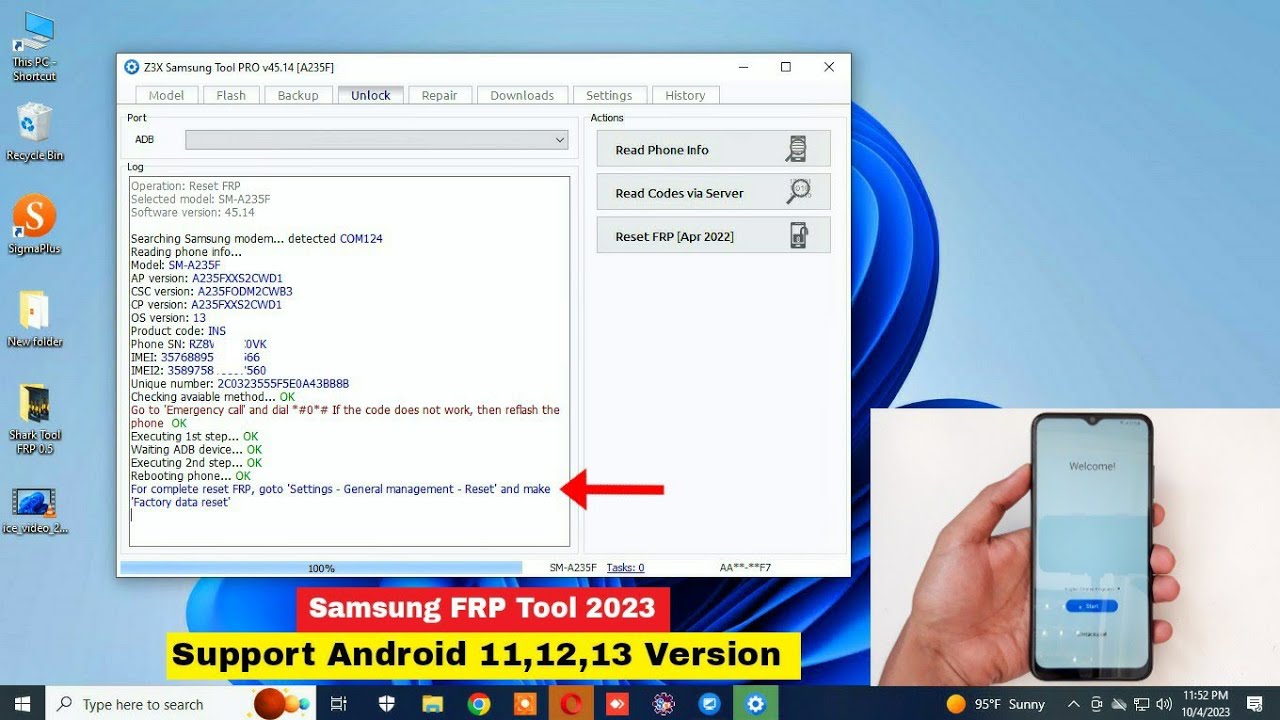The width and height of the screenshot is (1280, 720).
Task: Switch to the Flash tab
Action: 231,95
